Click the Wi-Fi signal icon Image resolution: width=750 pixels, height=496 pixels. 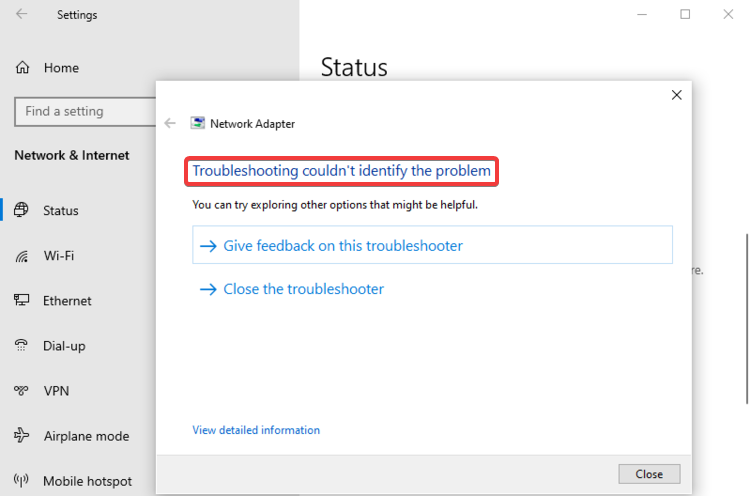[22, 256]
